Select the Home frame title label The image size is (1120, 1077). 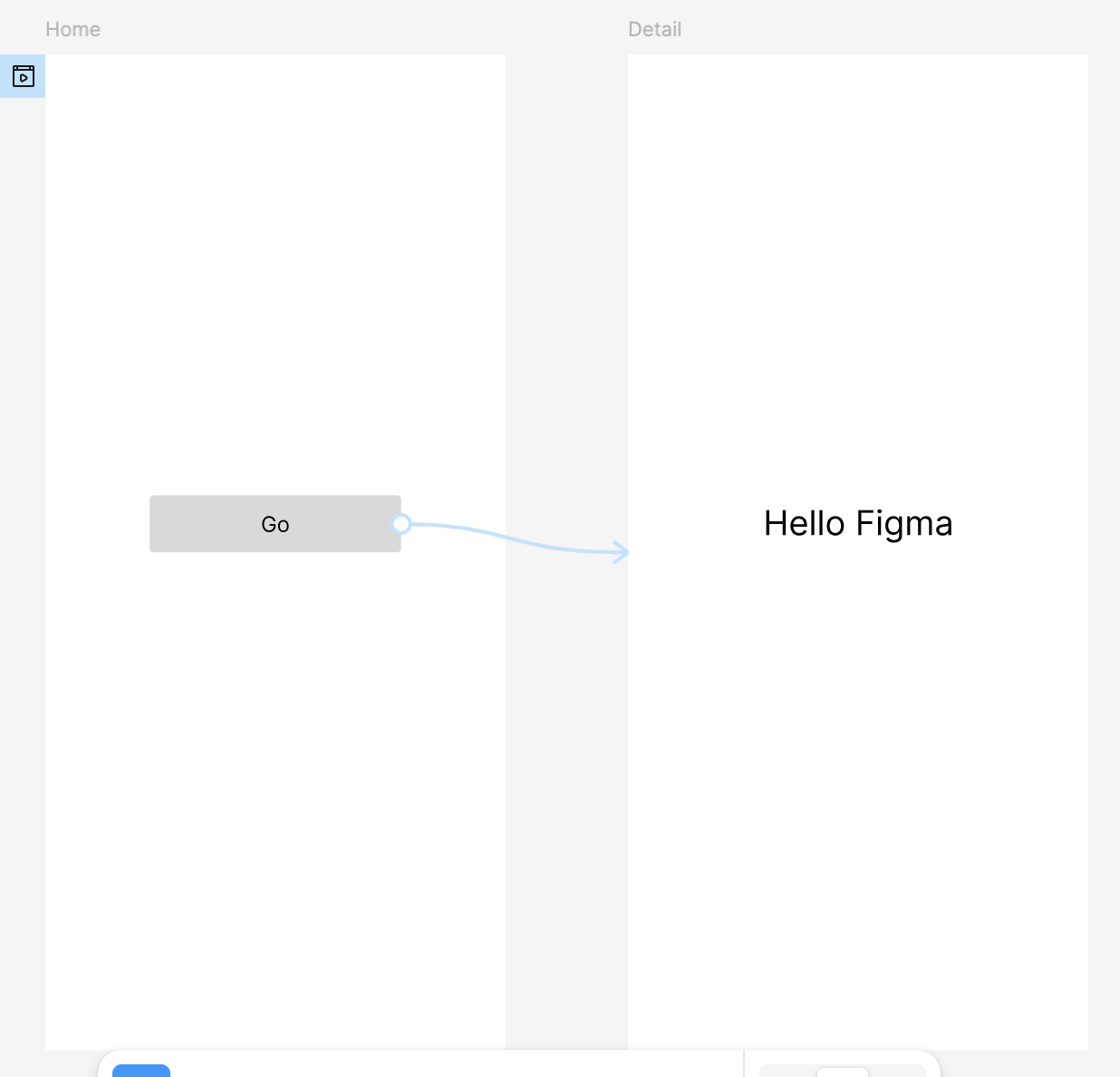click(x=72, y=29)
